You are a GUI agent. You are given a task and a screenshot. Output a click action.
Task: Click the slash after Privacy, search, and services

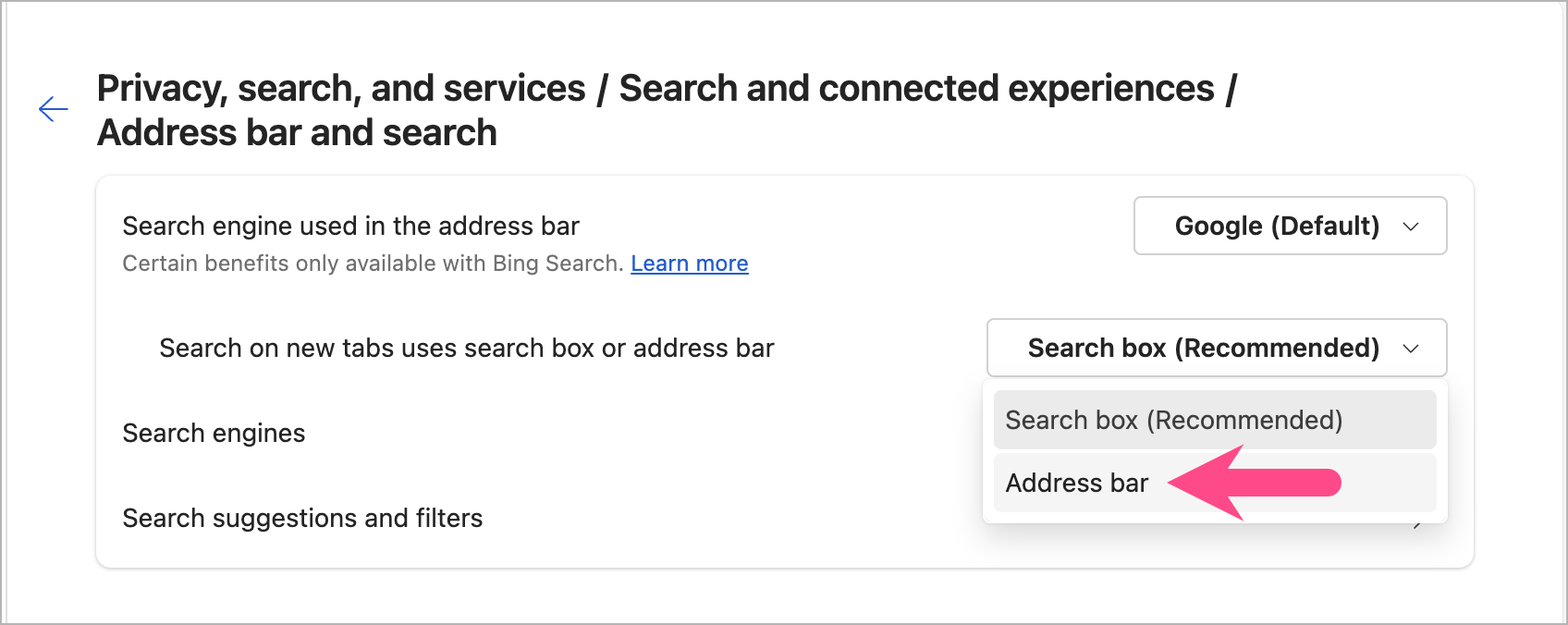click(602, 90)
